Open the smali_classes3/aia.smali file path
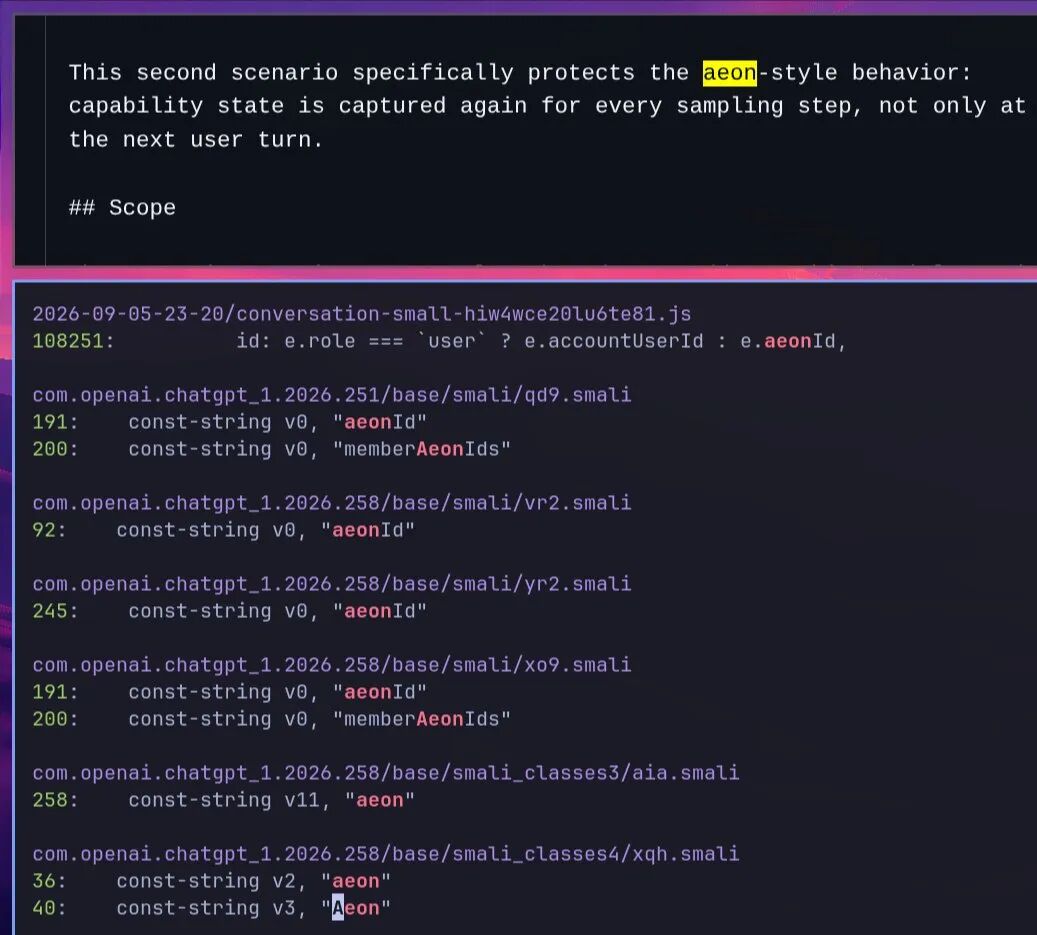Viewport: 1037px width, 935px height. [x=386, y=772]
